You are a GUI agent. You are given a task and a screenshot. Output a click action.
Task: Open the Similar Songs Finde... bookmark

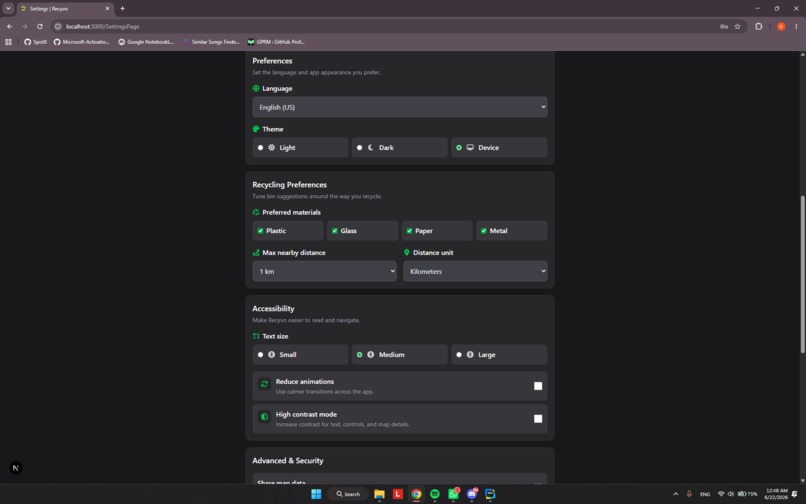pyautogui.click(x=211, y=42)
